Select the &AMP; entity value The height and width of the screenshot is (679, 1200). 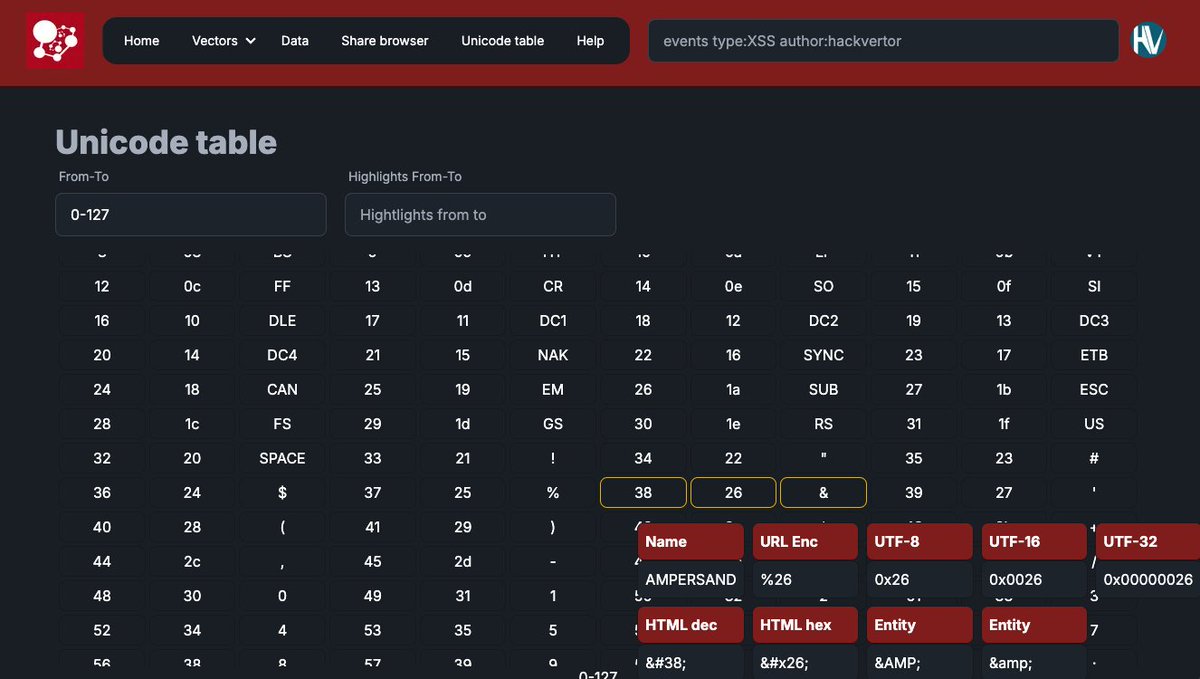(x=920, y=662)
